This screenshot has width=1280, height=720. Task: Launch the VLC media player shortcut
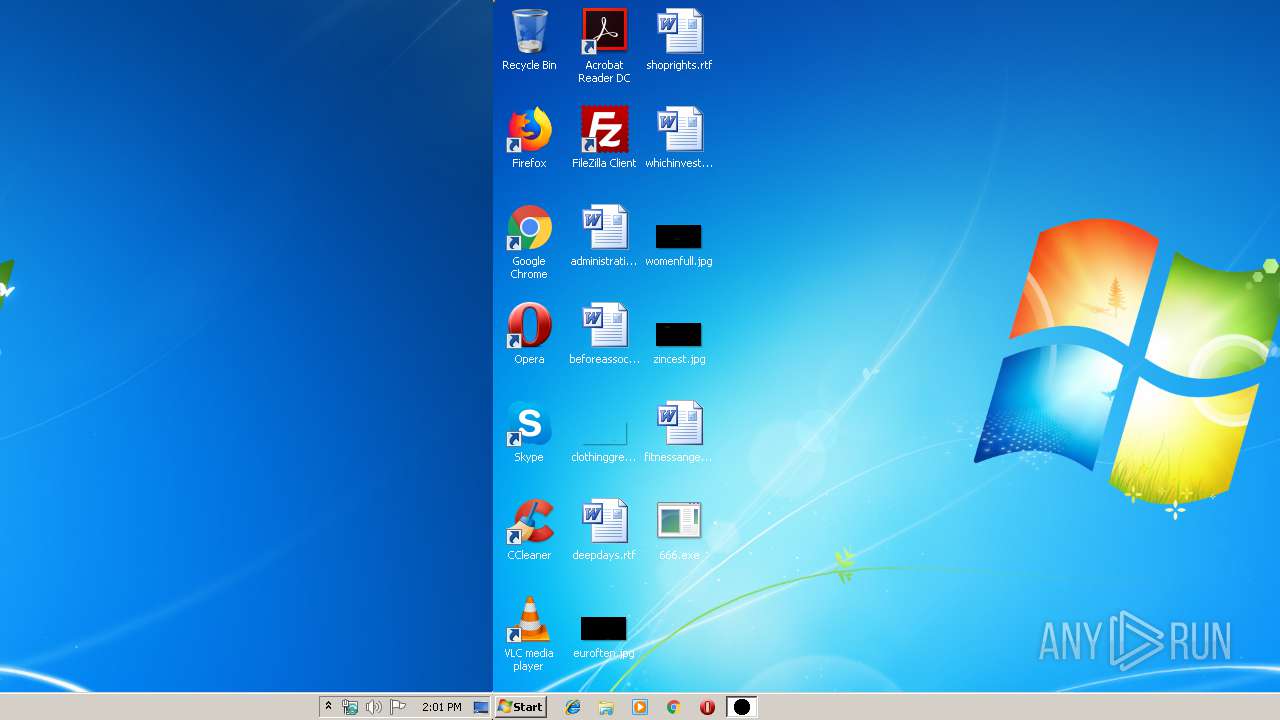coord(529,634)
